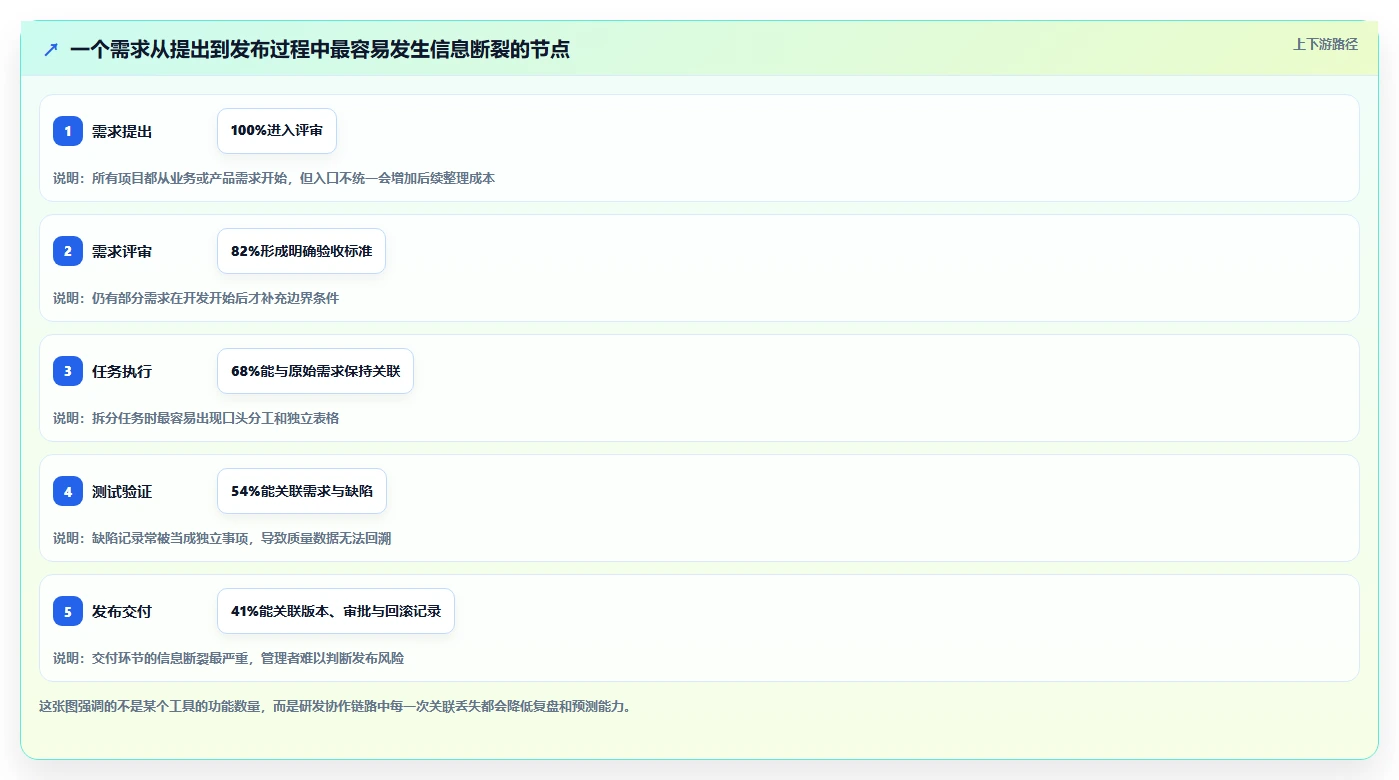Click step number badge 4
This screenshot has height=780, width=1399.
68,491
